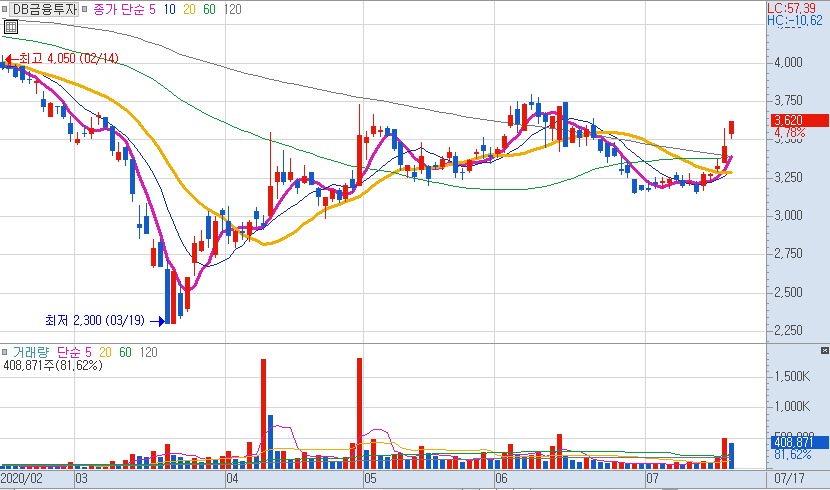
Task: Select the volume 60-period average label
Action: 125,352
